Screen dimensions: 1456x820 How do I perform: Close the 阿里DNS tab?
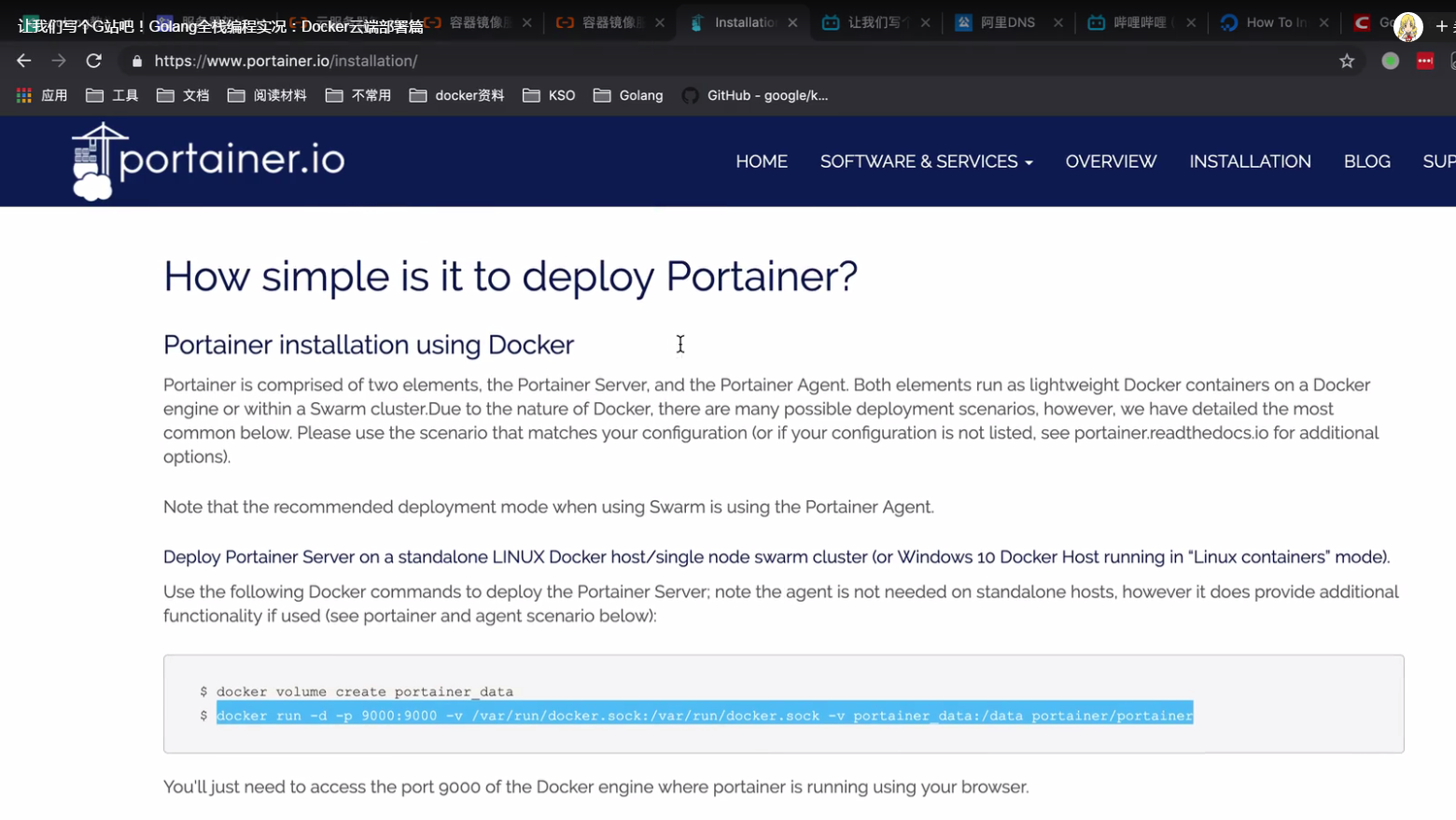coord(1057,22)
